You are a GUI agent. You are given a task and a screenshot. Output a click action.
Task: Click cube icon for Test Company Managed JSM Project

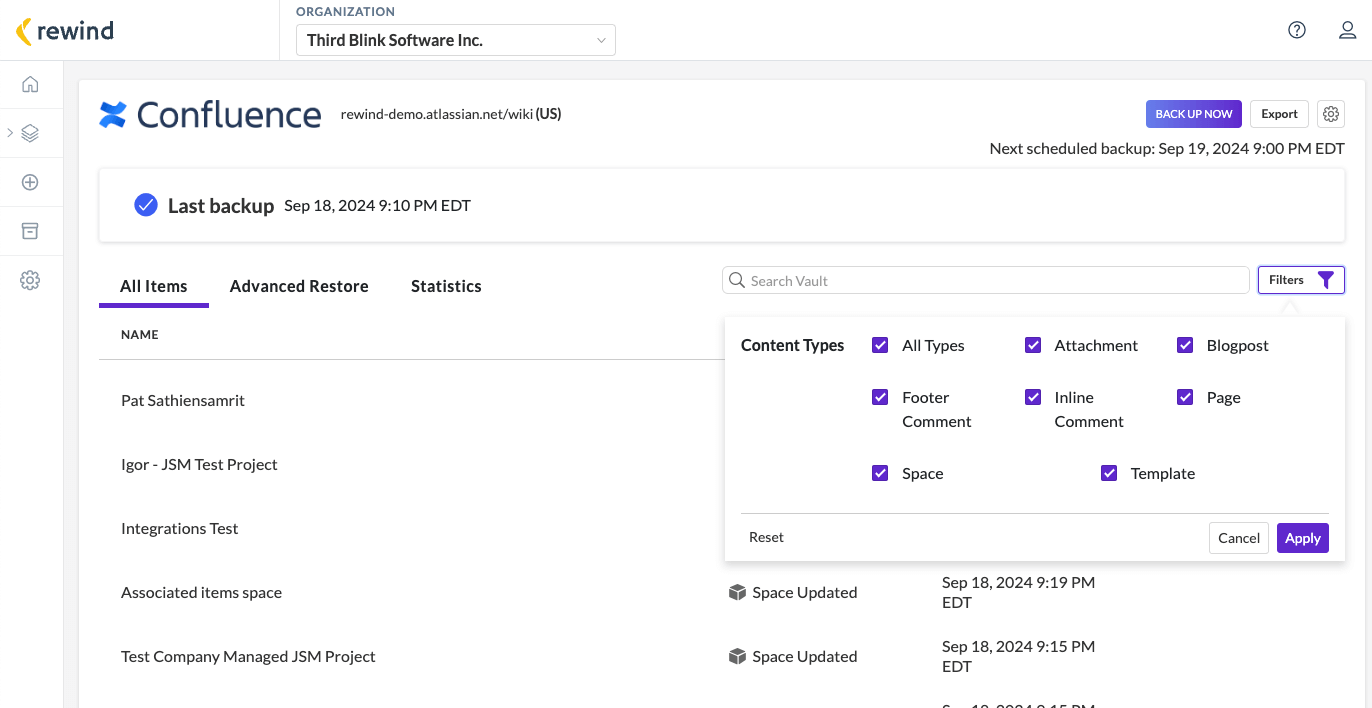coord(737,656)
